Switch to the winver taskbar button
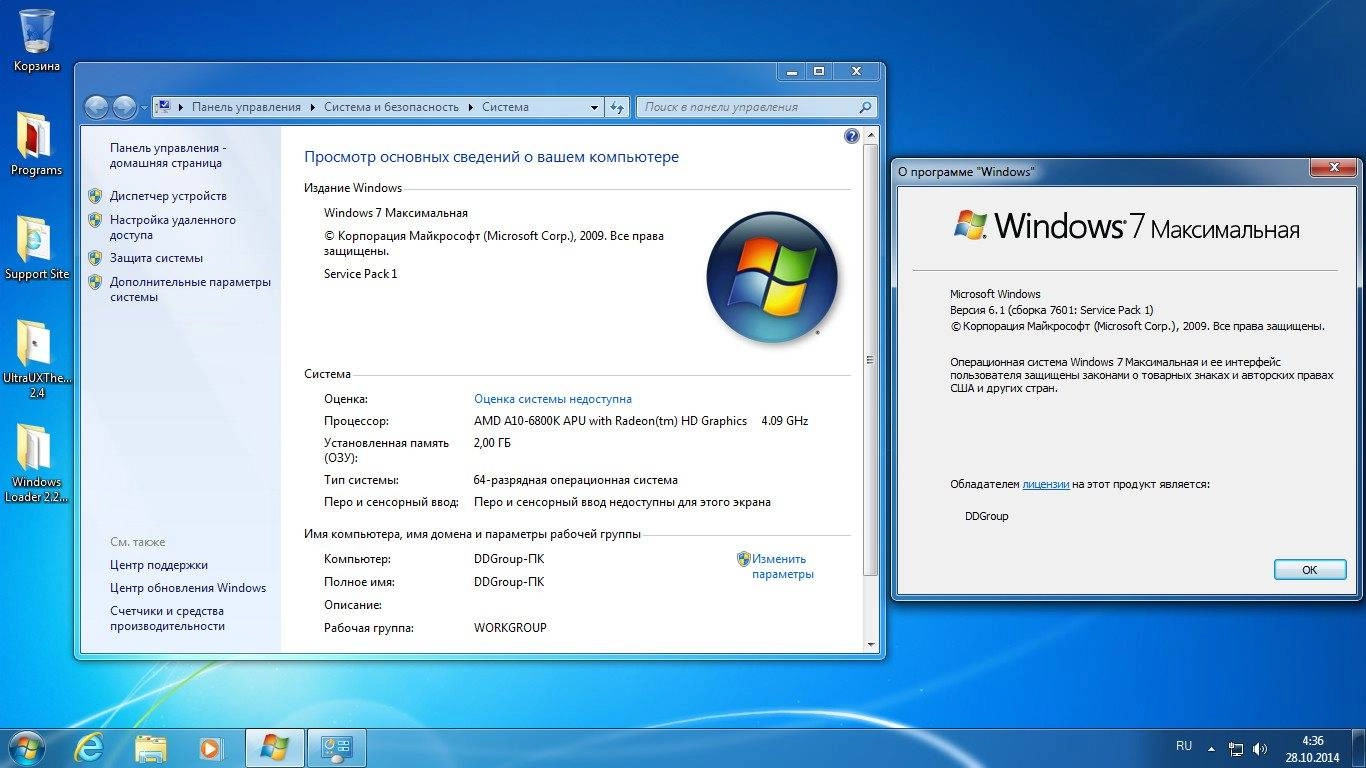 274,747
